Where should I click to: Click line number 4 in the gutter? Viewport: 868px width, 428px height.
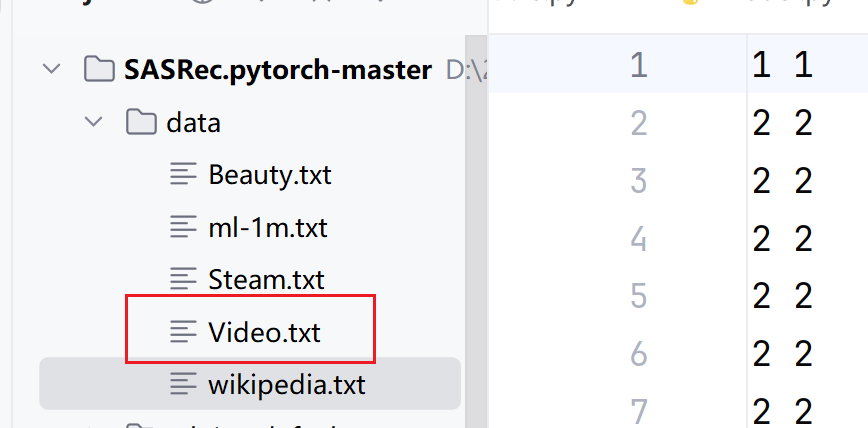[x=638, y=239]
